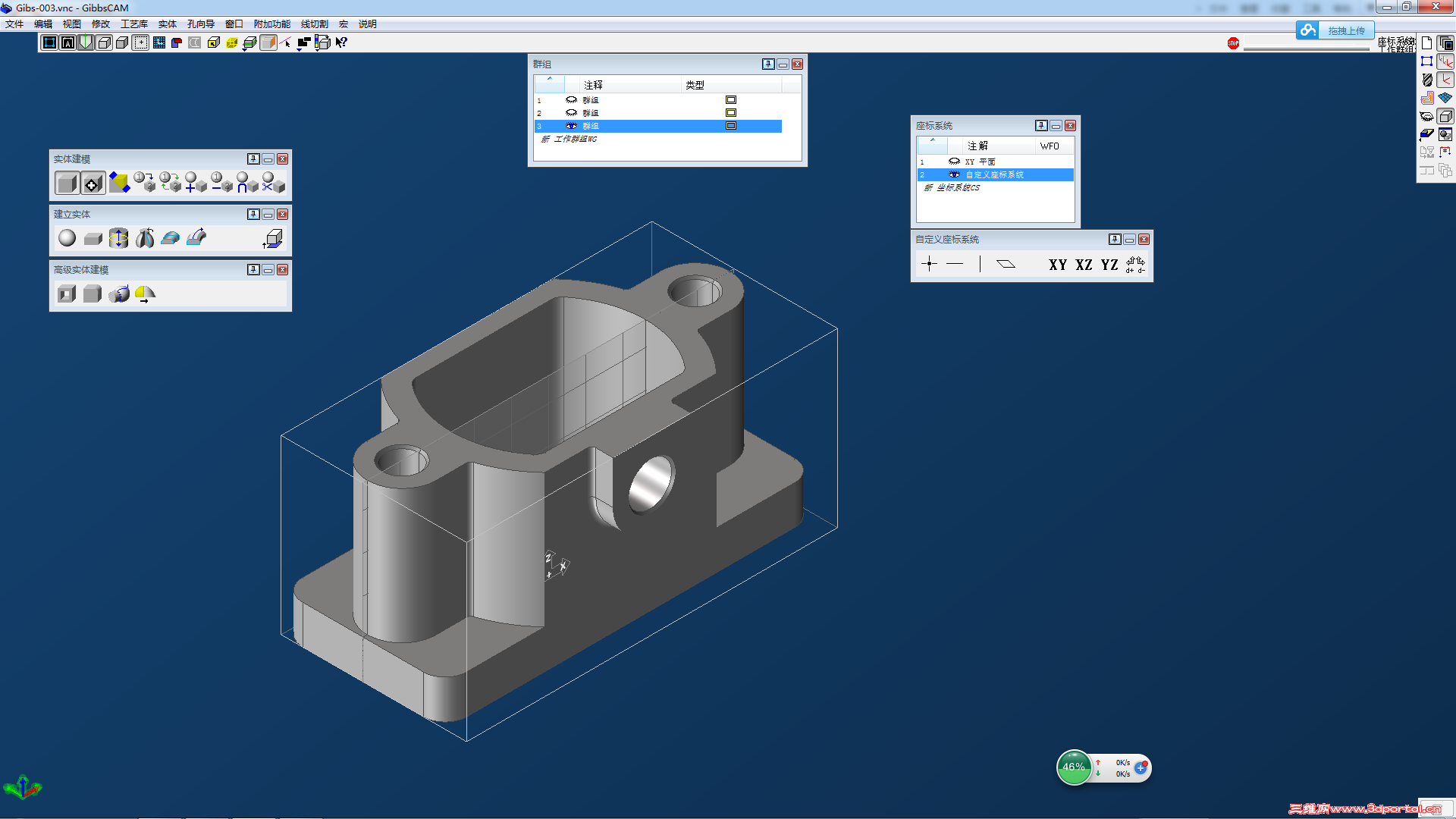
Task: Toggle the eye visibility of selected 群组 row 3
Action: (x=571, y=126)
